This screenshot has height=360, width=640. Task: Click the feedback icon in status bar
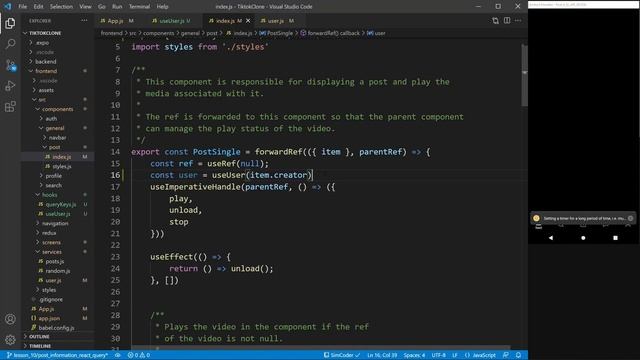tap(506, 355)
